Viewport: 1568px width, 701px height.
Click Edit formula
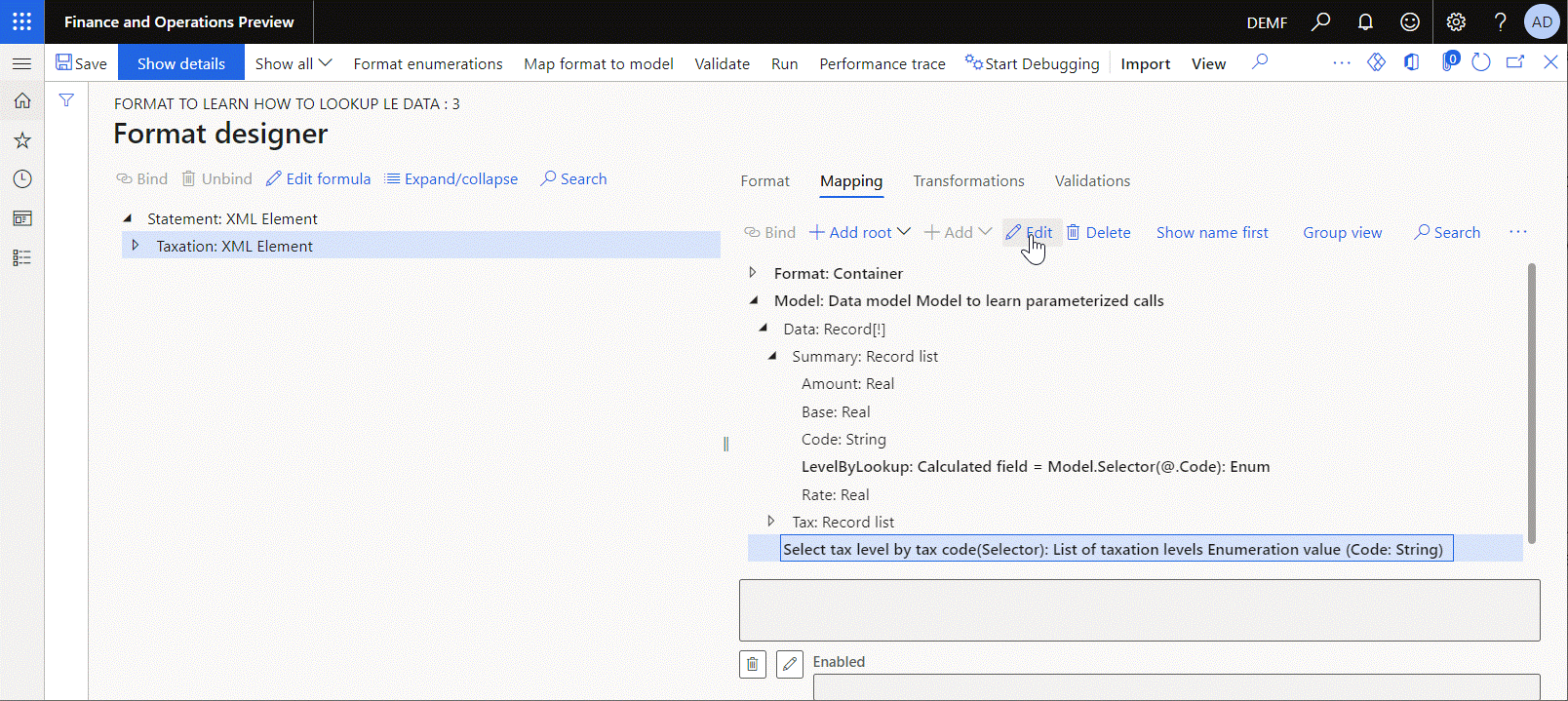319,178
